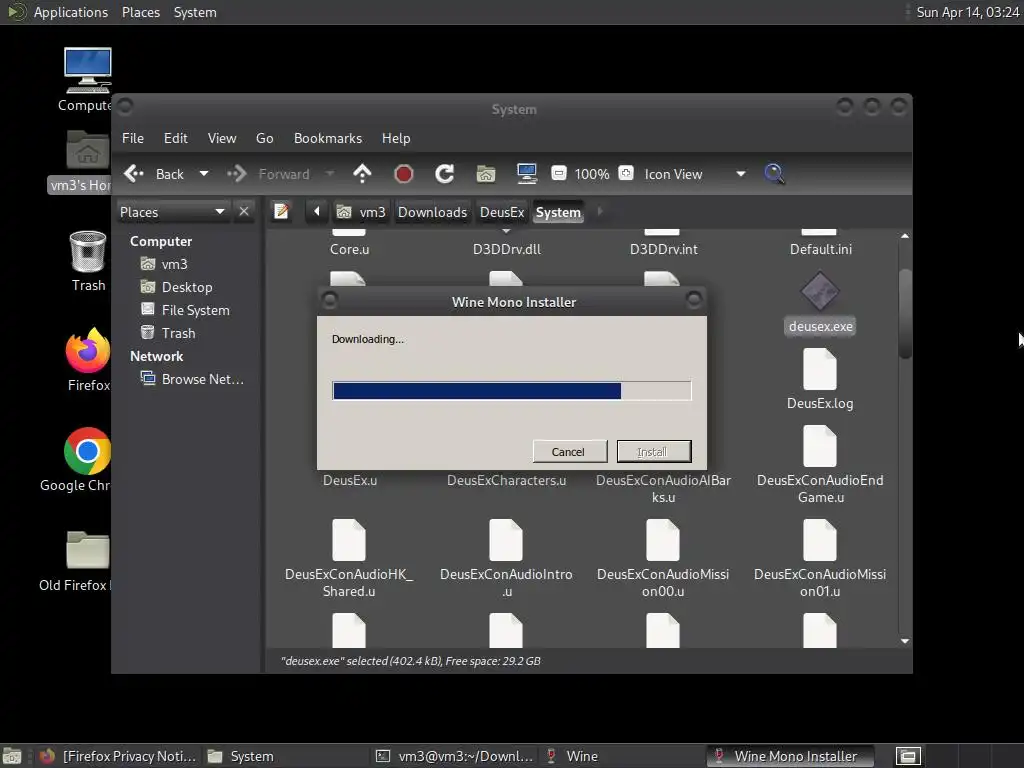Screen dimensions: 1024x768
Task: Open the System menu in top panel
Action: pyautogui.click(x=195, y=12)
